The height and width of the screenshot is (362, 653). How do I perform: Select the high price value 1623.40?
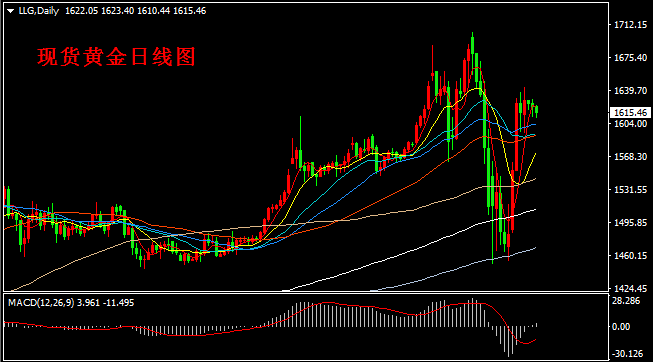117,11
